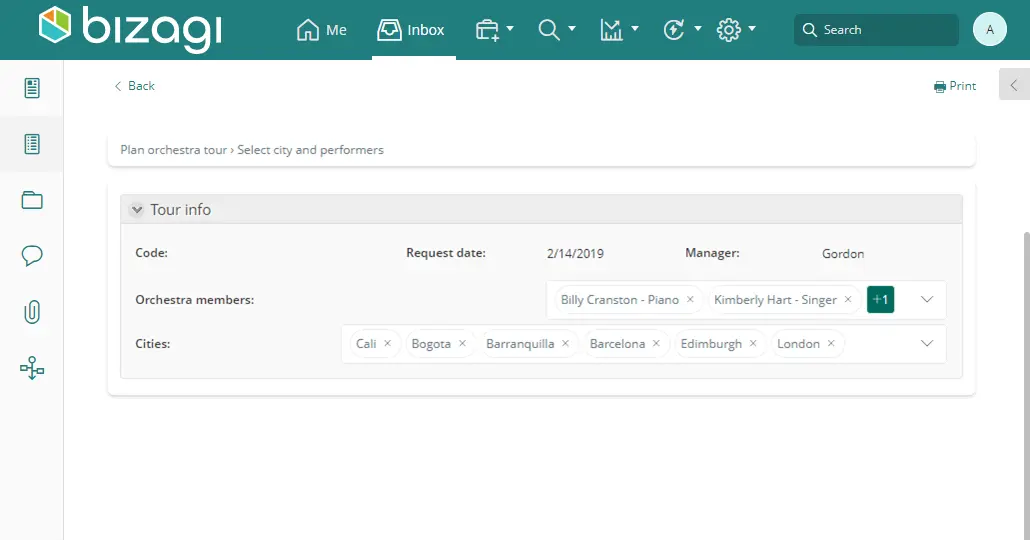Open the admin gear settings menu
This screenshot has height=541, width=1030.
tap(736, 30)
